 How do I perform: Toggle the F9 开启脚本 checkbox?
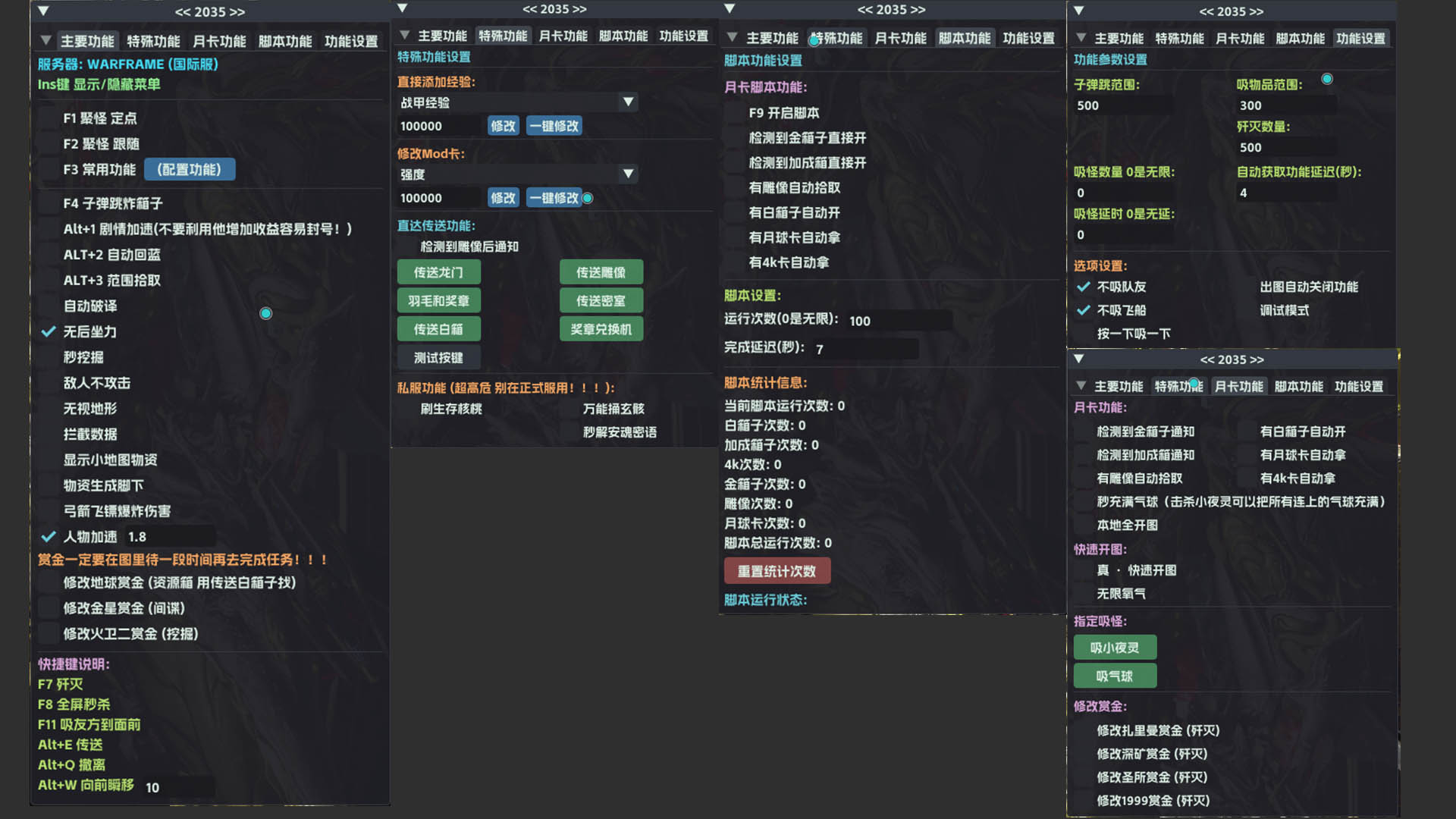735,113
